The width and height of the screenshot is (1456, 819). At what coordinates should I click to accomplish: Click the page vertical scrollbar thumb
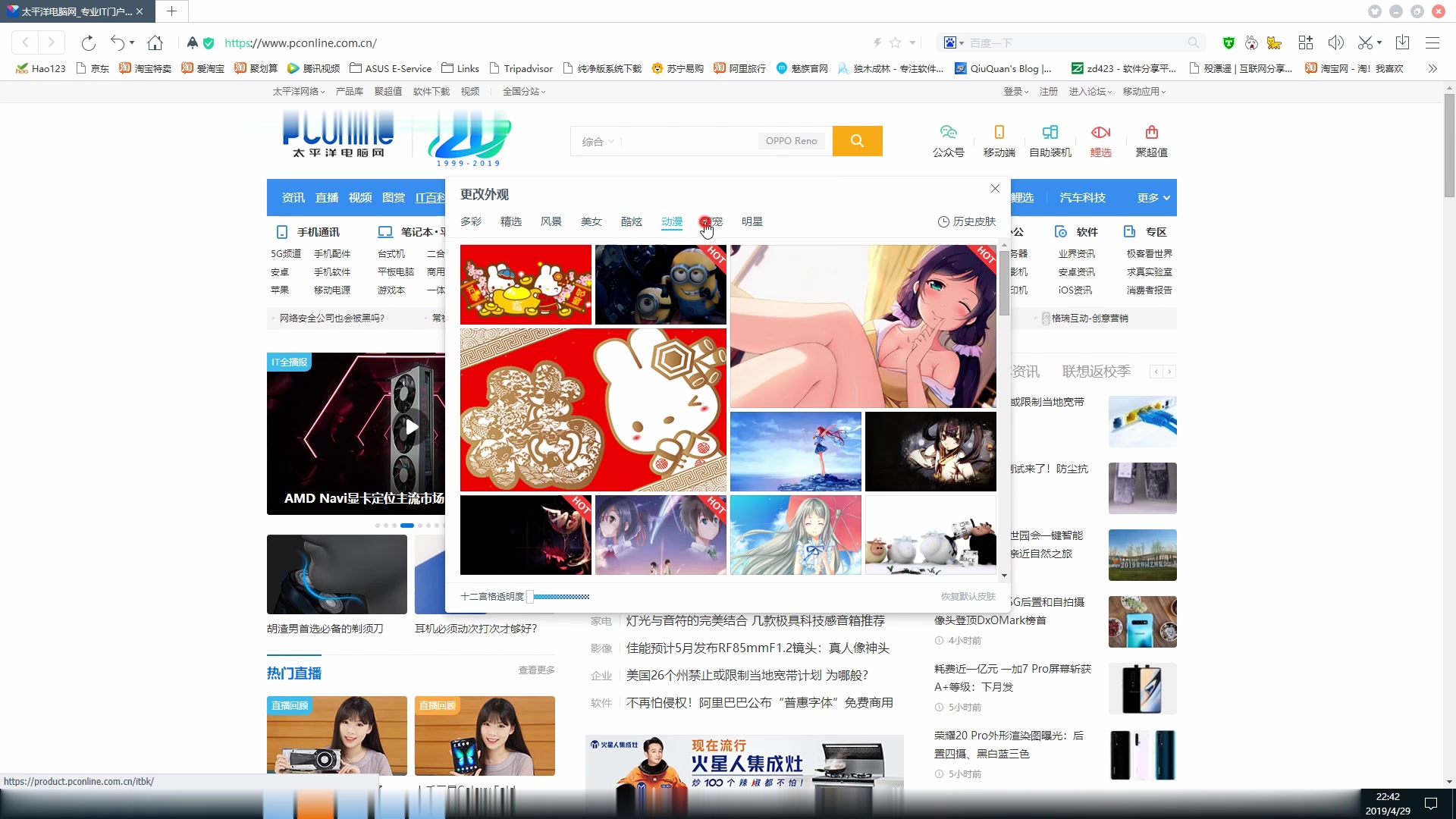pos(1449,146)
